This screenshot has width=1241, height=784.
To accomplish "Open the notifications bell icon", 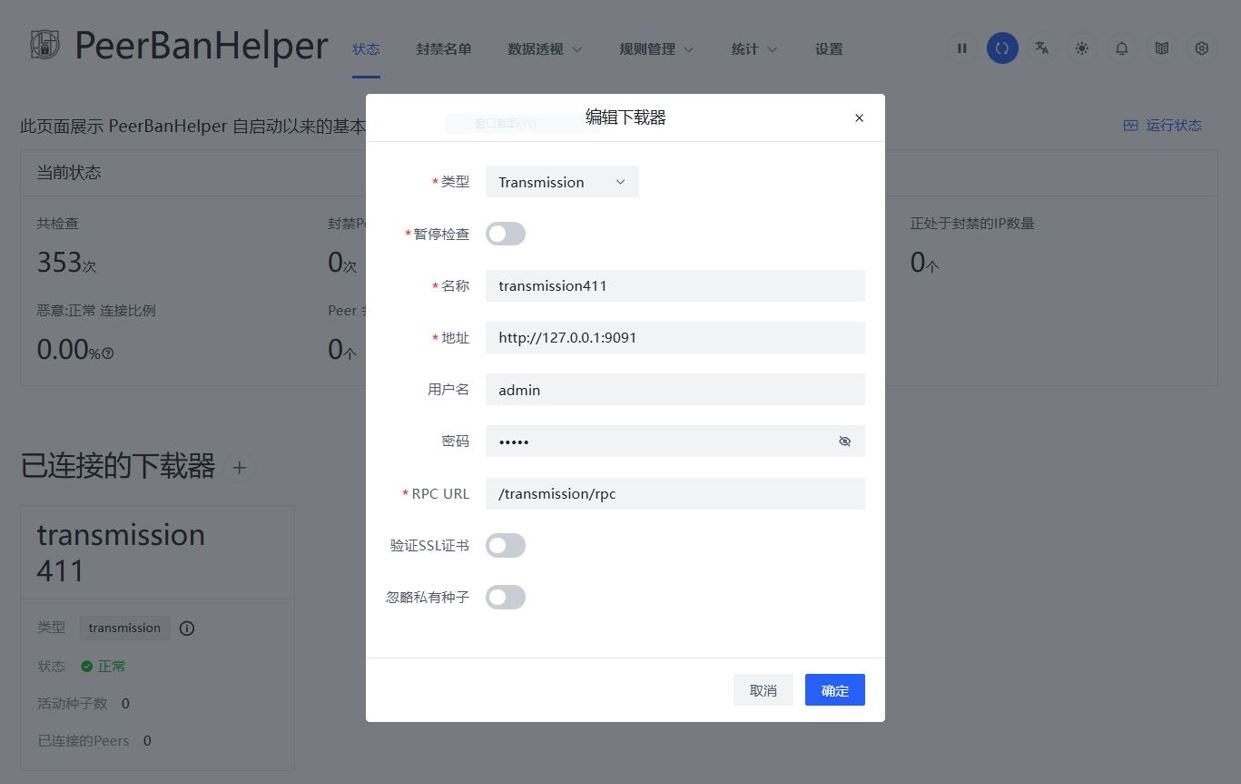I will pyautogui.click(x=1122, y=48).
